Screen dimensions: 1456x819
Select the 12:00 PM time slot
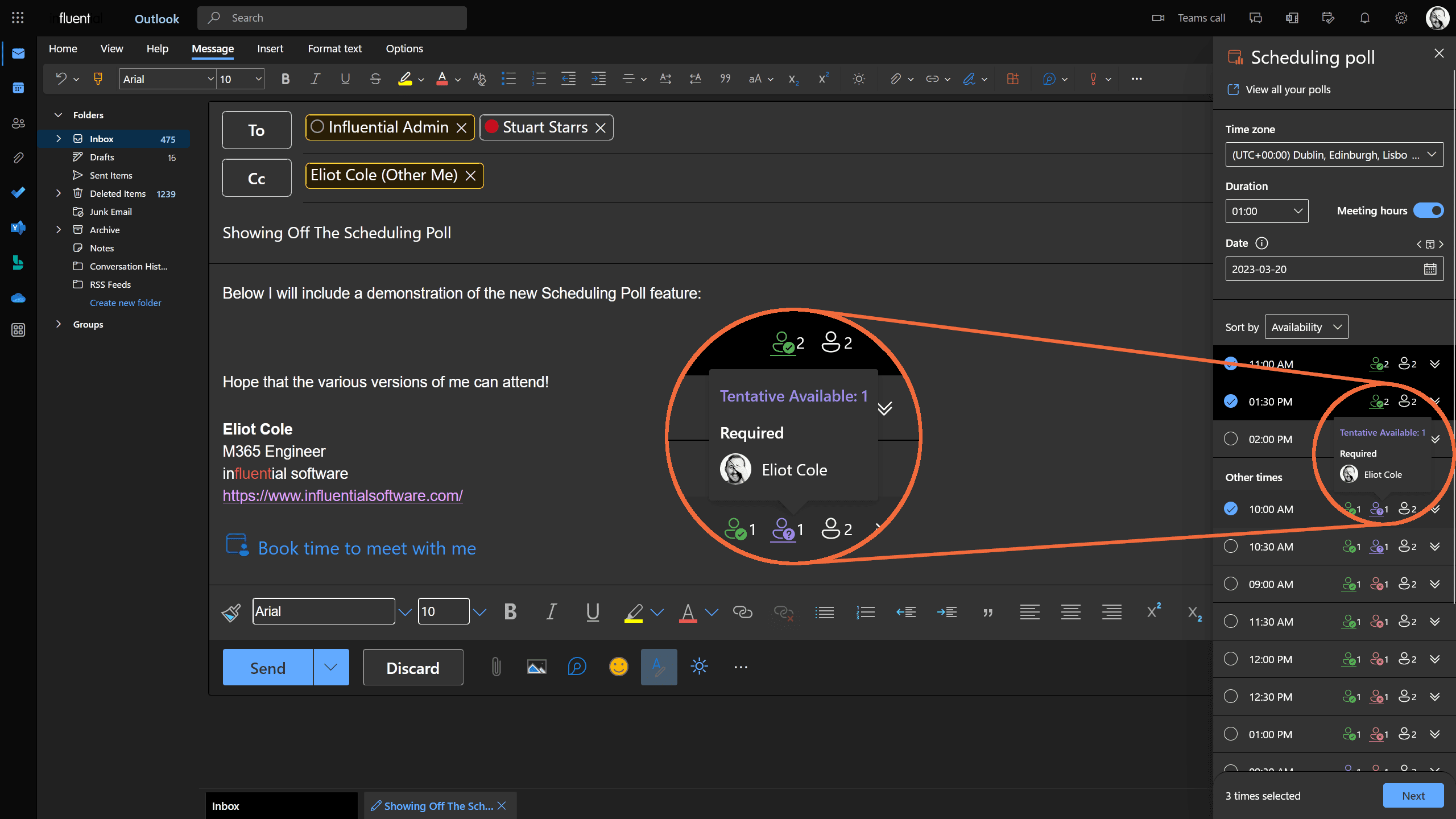pos(1231,659)
